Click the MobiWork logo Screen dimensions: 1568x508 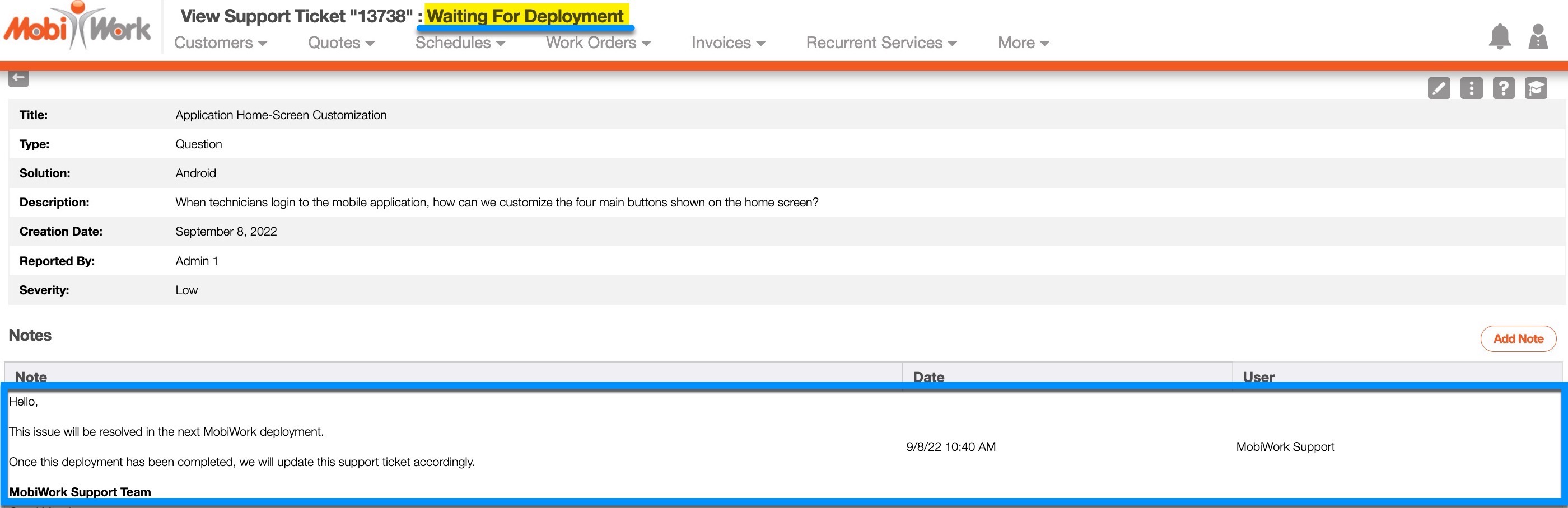77,27
